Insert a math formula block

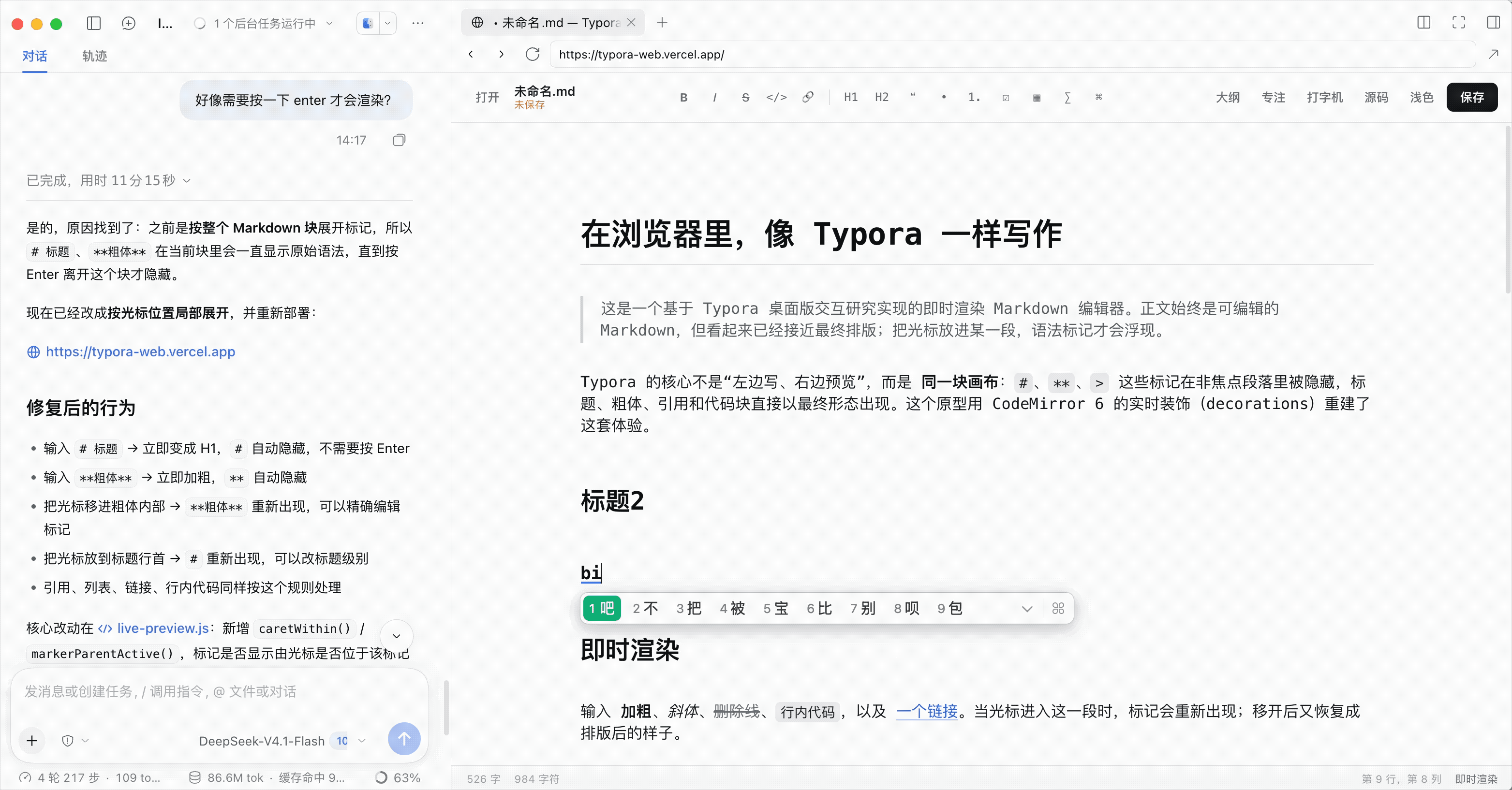(x=1067, y=97)
